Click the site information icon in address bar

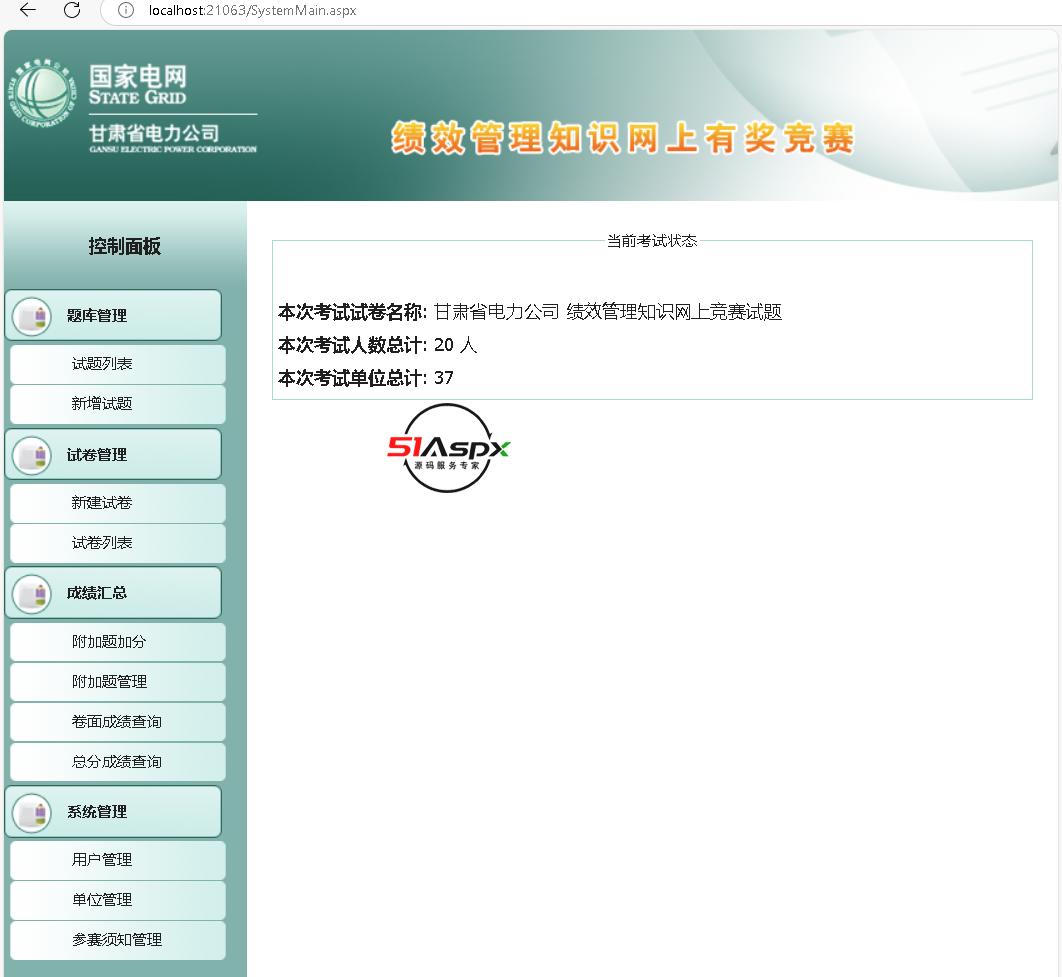(126, 10)
